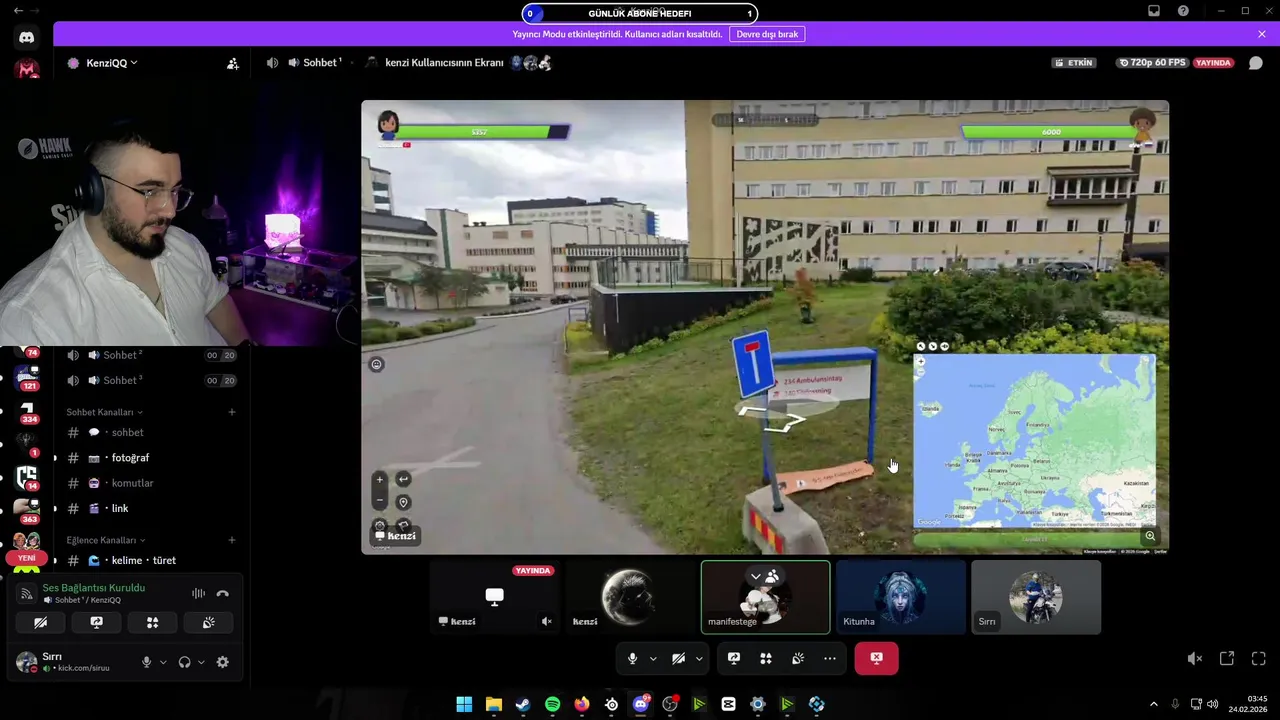The height and width of the screenshot is (720, 1280).
Task: Collapse the Eğlence Kanalları category
Action: 106,540
